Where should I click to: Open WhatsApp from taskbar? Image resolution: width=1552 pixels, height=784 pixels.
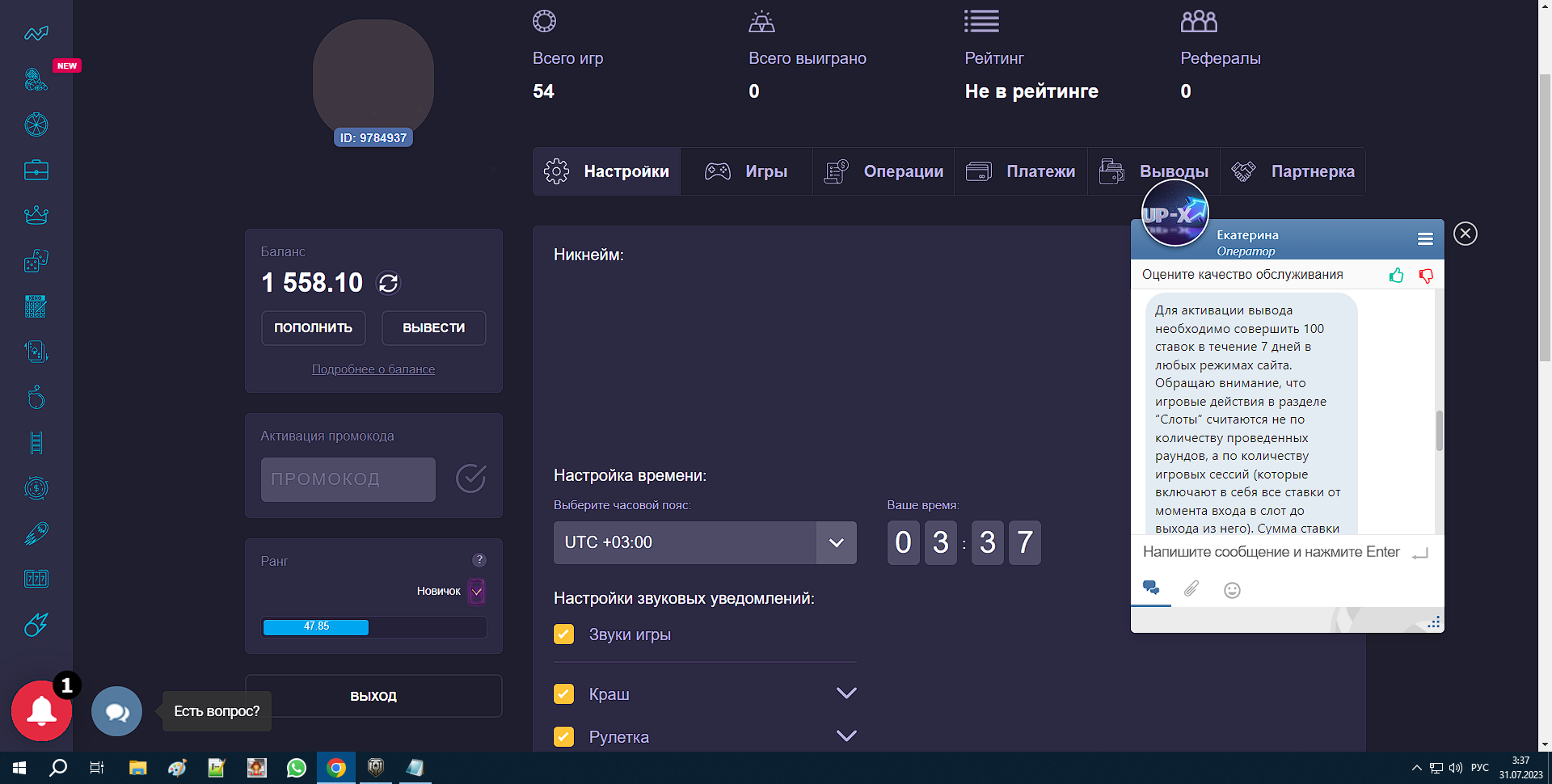coord(296,768)
